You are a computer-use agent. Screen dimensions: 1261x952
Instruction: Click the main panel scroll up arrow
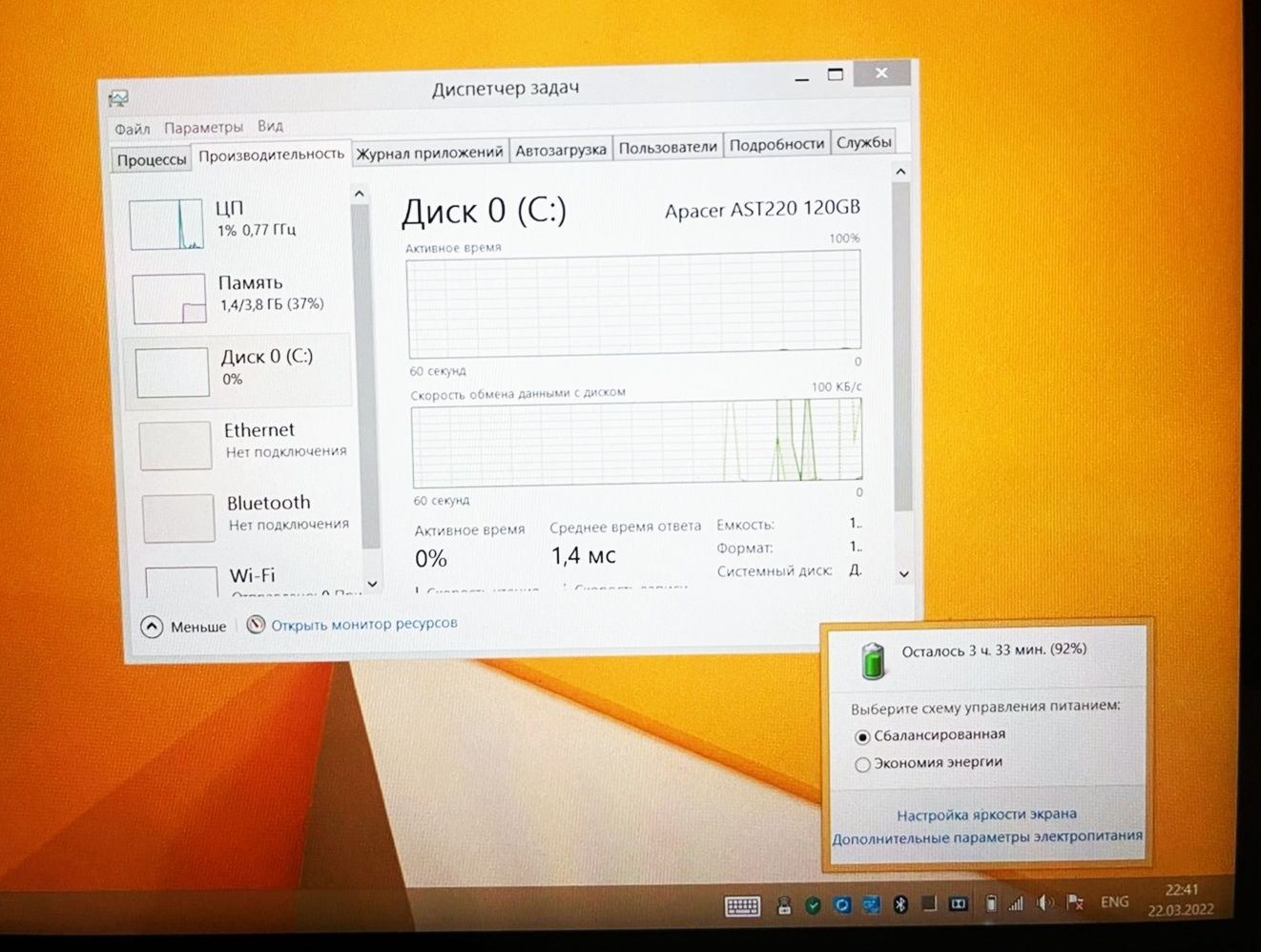pyautogui.click(x=900, y=172)
